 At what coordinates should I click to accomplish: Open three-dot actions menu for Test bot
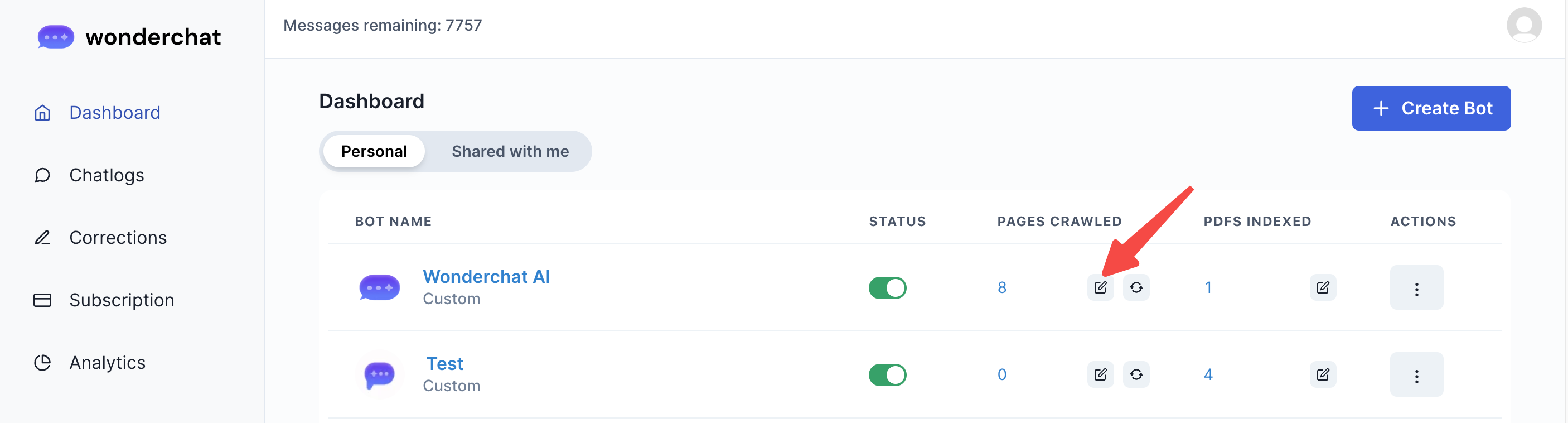pyautogui.click(x=1416, y=375)
